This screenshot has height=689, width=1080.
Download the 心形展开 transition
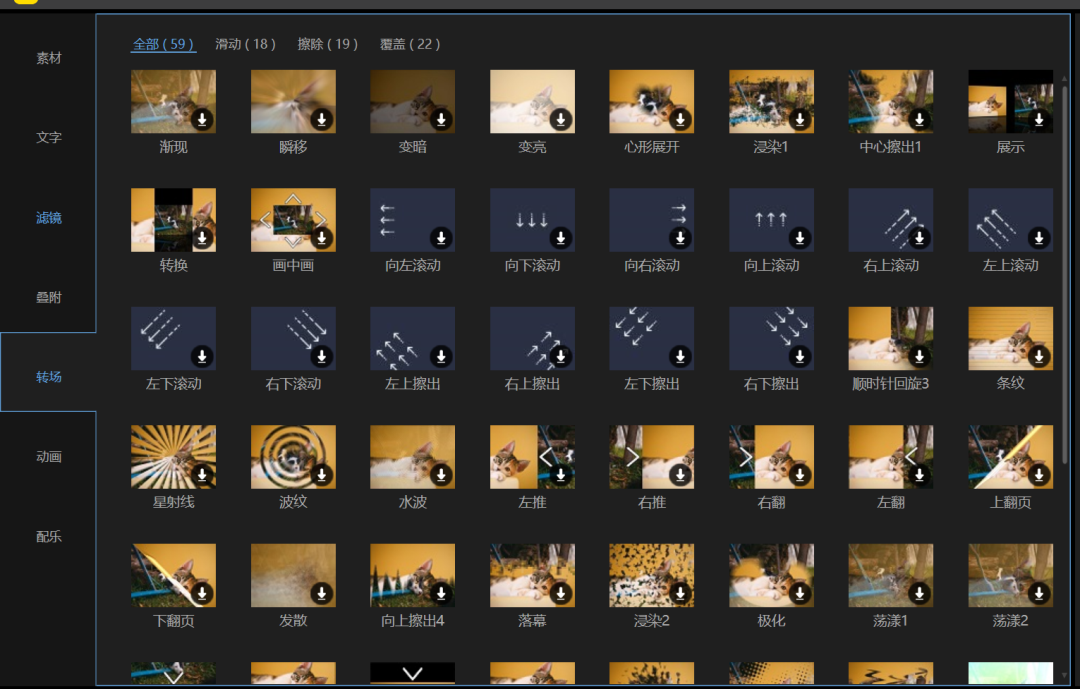(681, 119)
